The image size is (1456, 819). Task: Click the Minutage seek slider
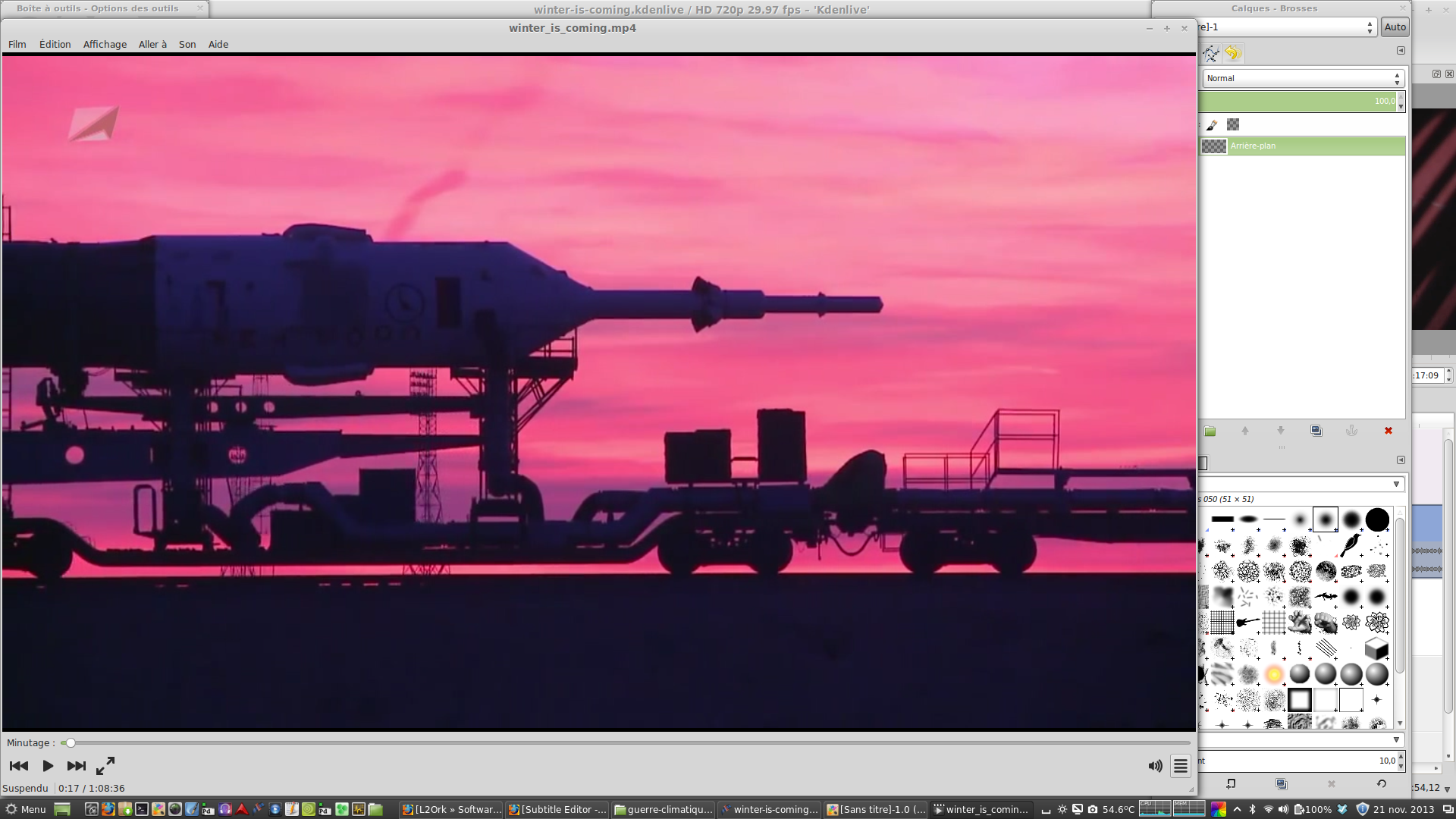point(626,743)
